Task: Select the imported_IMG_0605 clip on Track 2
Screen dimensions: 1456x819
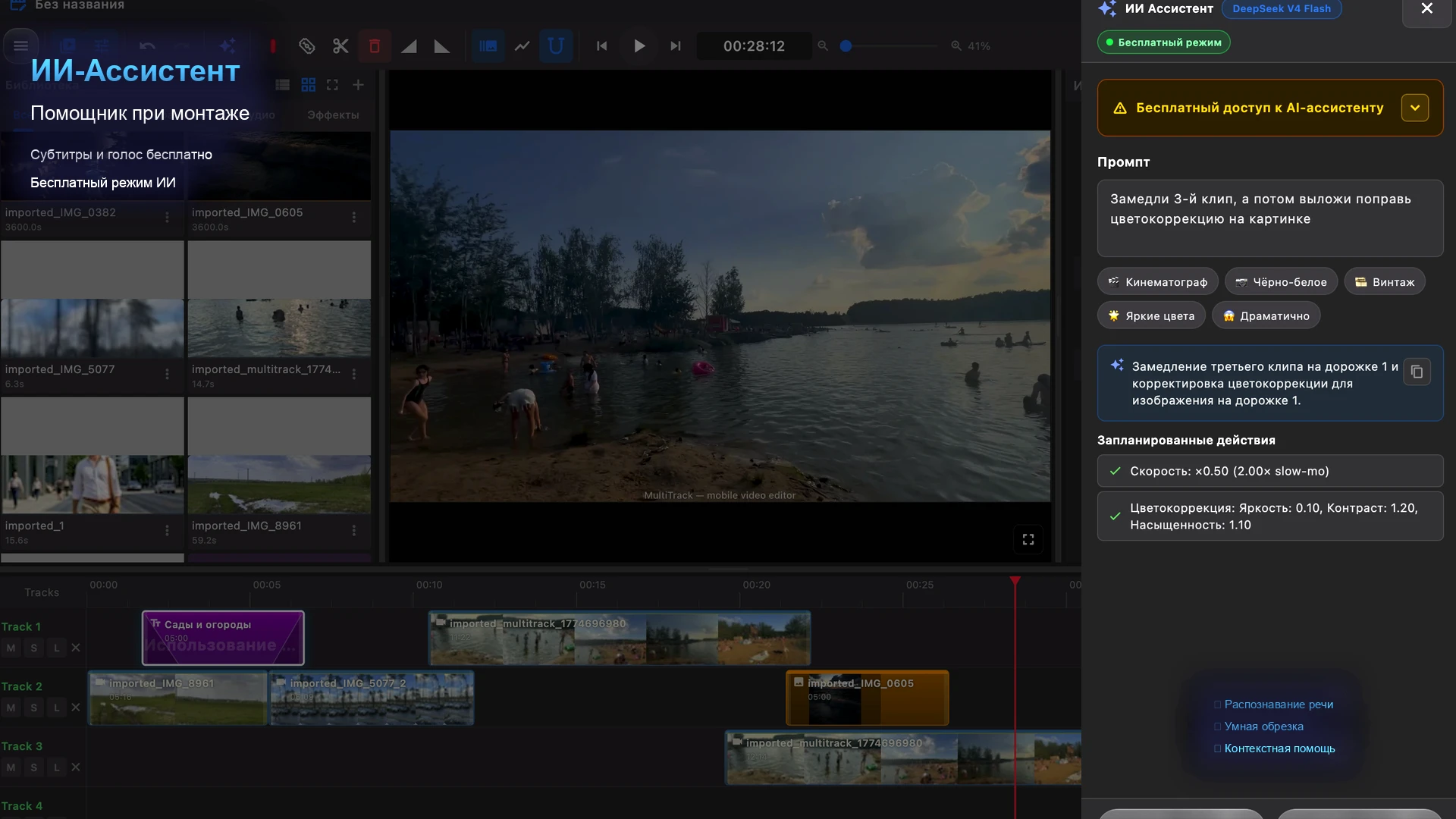Action: 868,698
